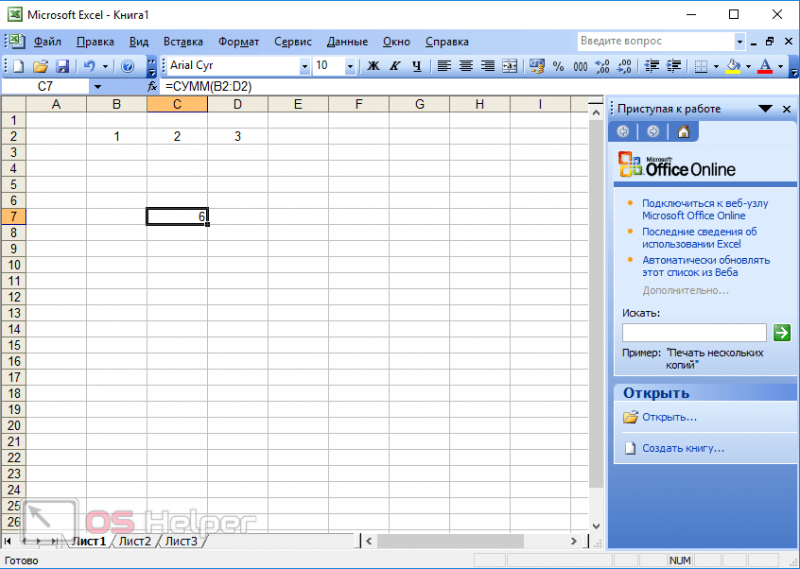800x569 pixels.
Task: Click the font color red A swatch
Action: (x=765, y=66)
